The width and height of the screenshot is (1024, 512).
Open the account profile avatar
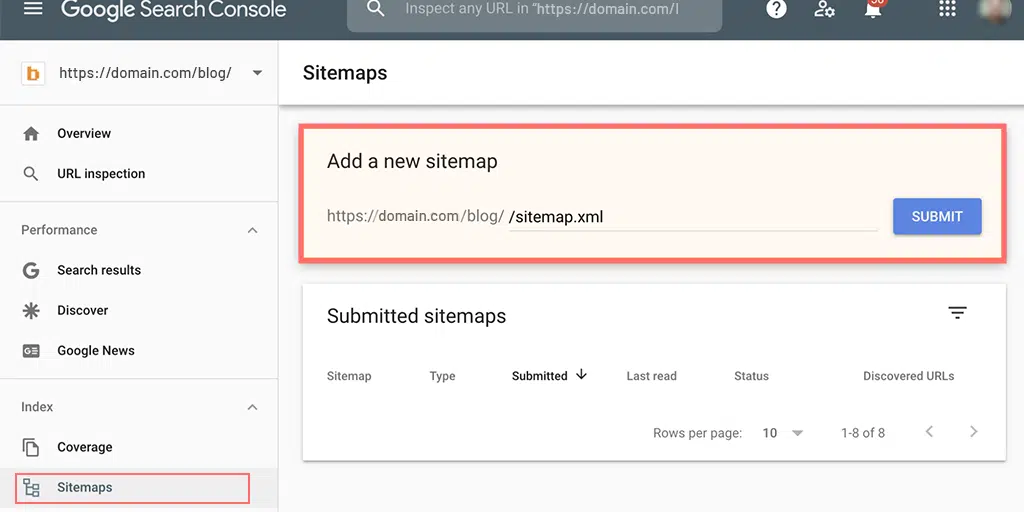pos(996,10)
